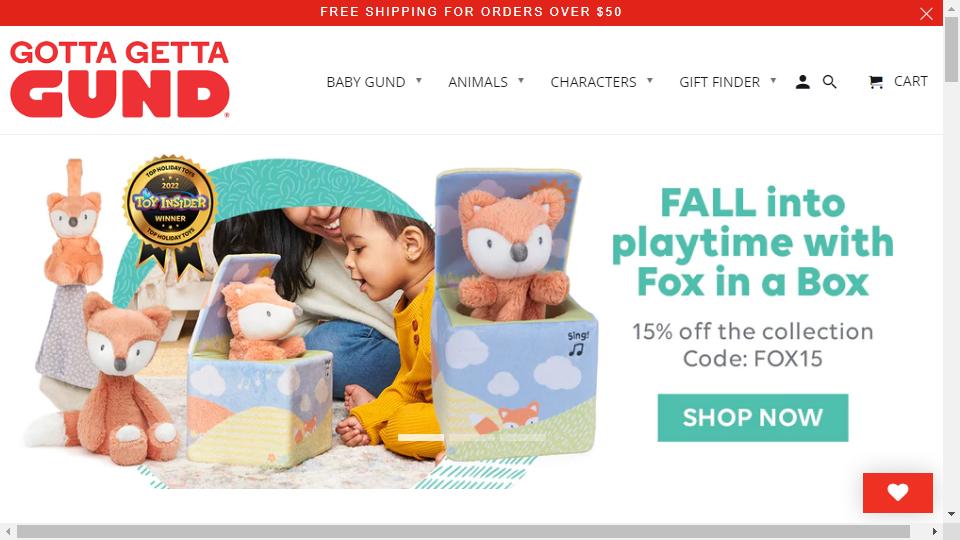The width and height of the screenshot is (960, 540).
Task: Expand the arrow next to Animals
Action: point(521,80)
